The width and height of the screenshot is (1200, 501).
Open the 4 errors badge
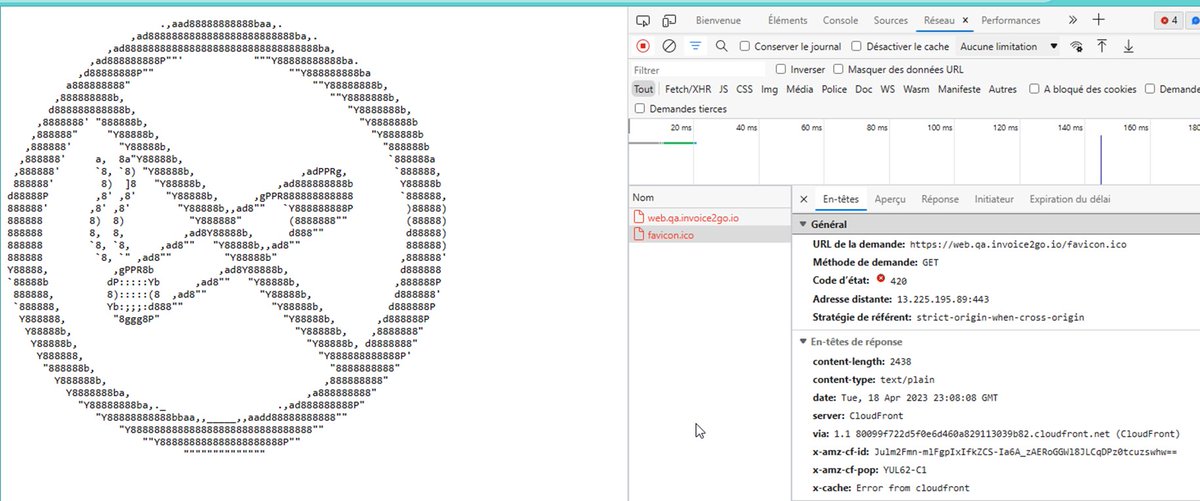pos(1168,20)
